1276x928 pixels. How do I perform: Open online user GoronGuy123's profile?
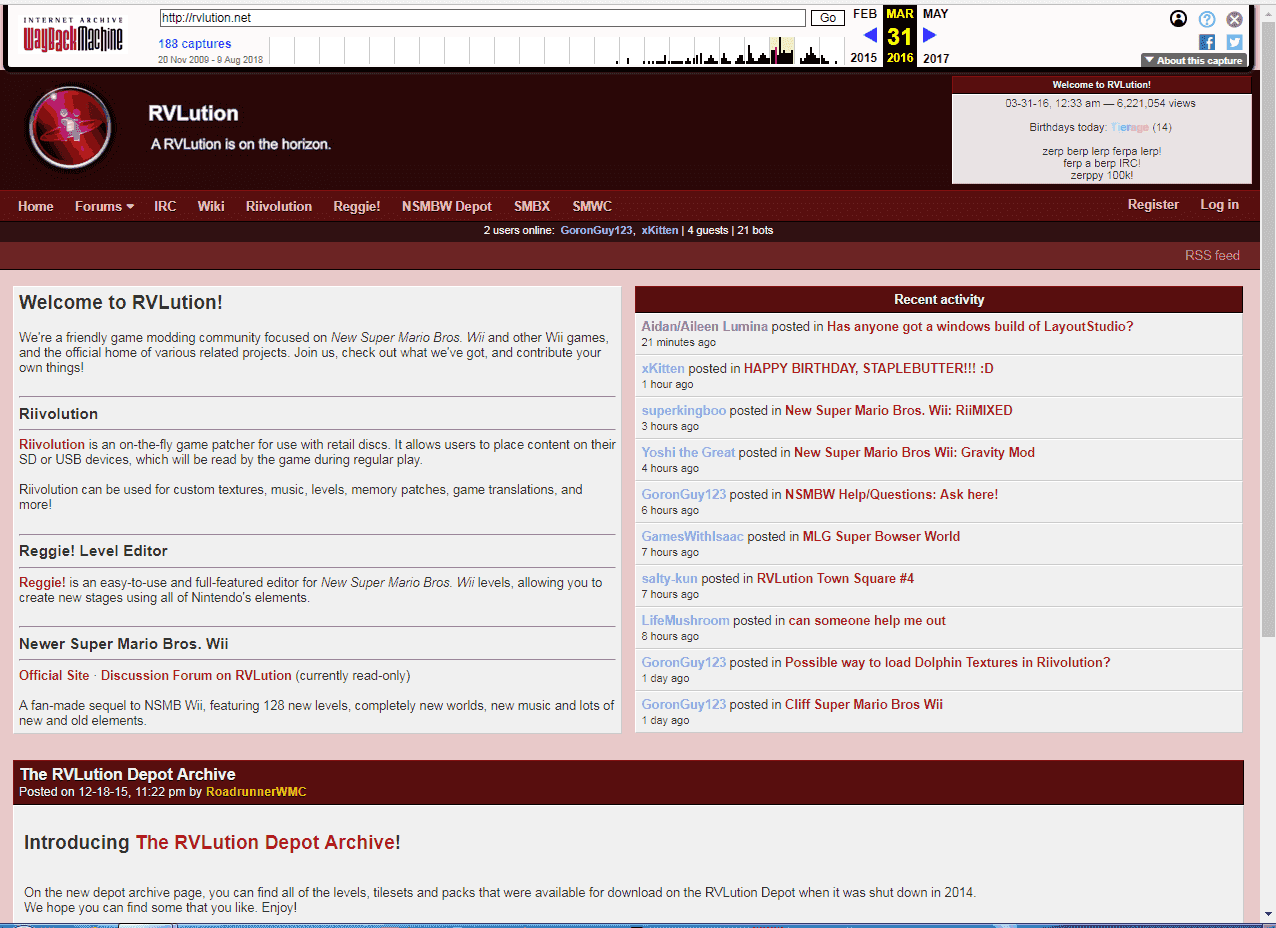(x=597, y=230)
